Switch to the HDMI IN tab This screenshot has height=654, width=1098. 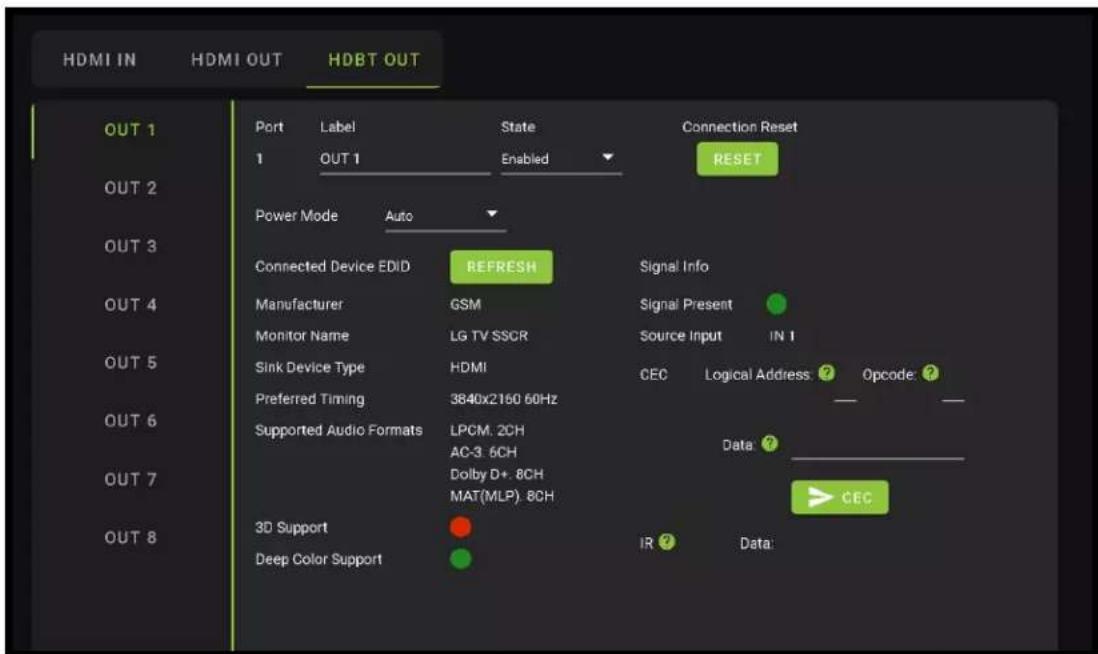click(x=99, y=60)
